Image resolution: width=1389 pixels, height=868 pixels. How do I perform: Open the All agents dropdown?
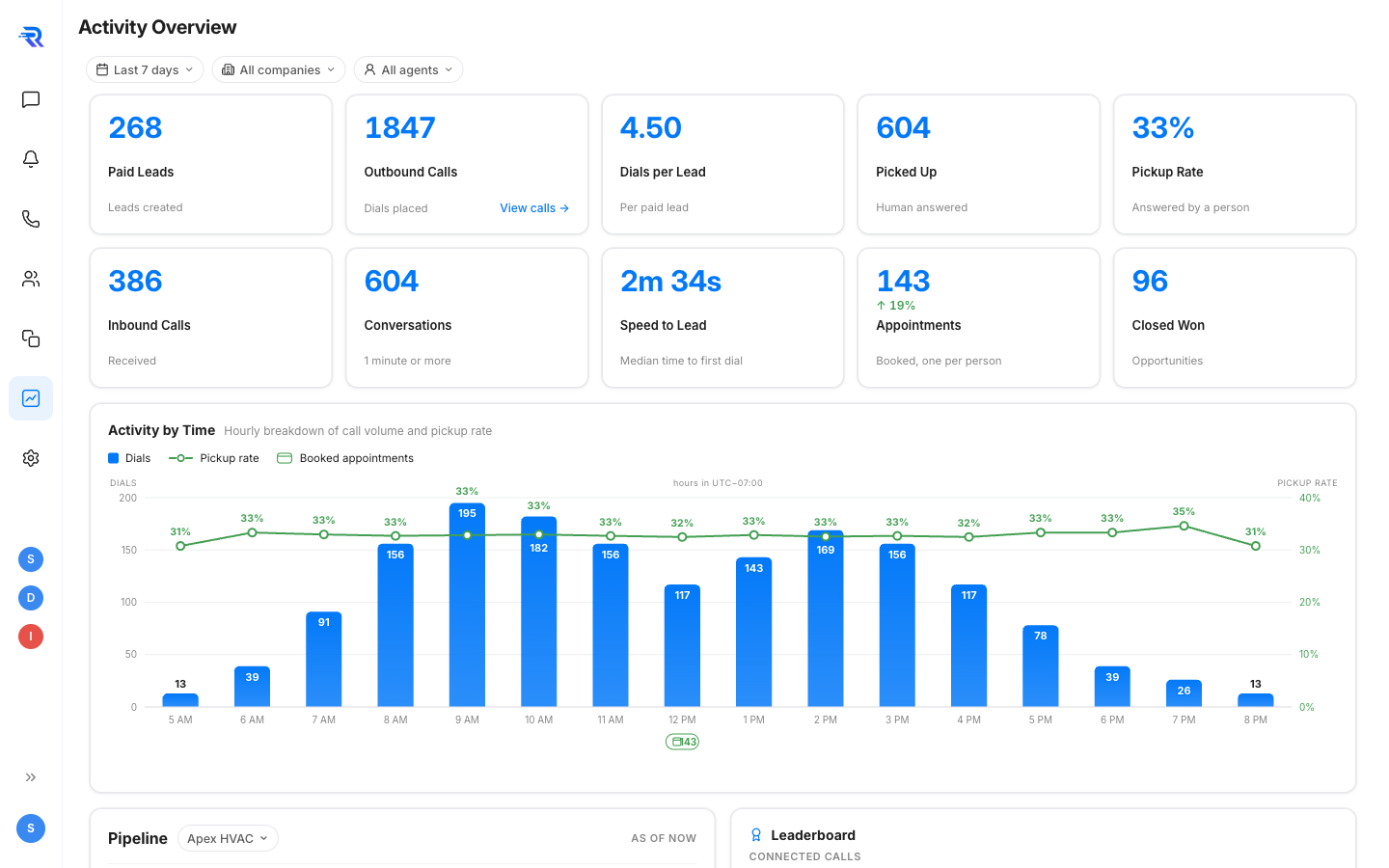point(408,69)
